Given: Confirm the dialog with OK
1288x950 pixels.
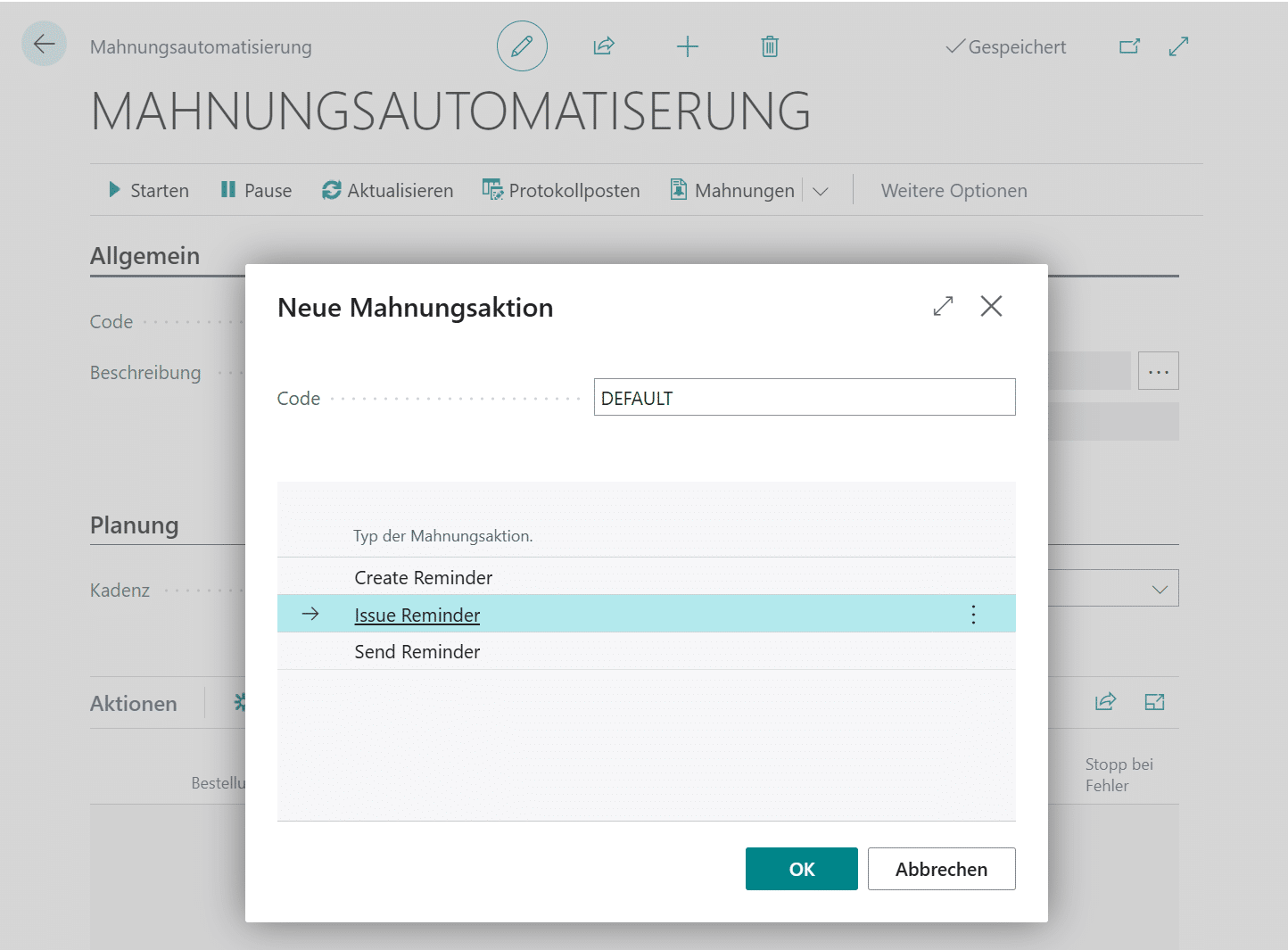Looking at the screenshot, I should tap(801, 868).
